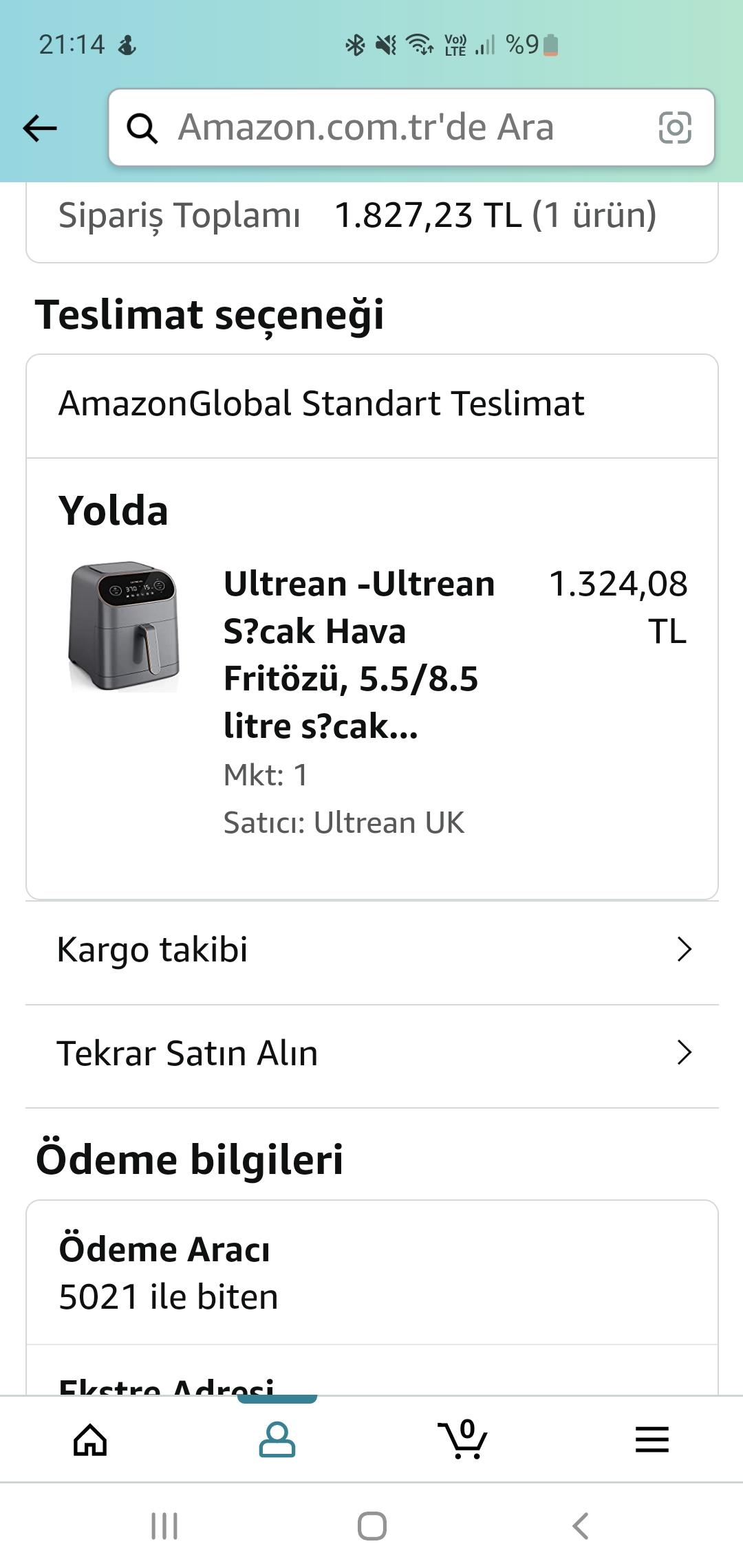Open the hamburger menu icon
This screenshot has width=743, height=1568.
click(652, 1439)
